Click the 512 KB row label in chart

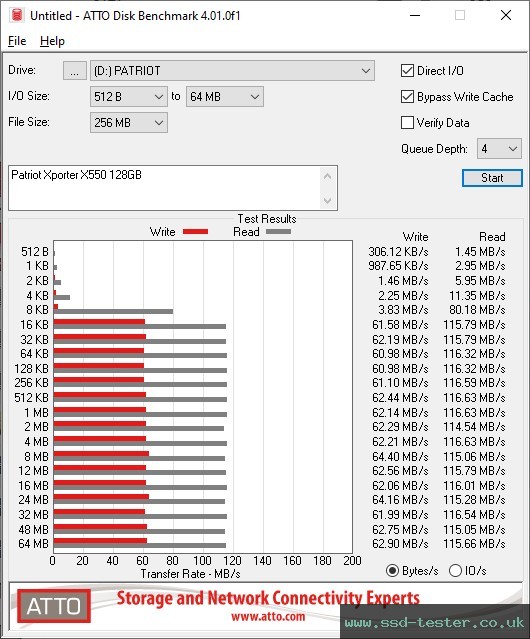coord(31,398)
